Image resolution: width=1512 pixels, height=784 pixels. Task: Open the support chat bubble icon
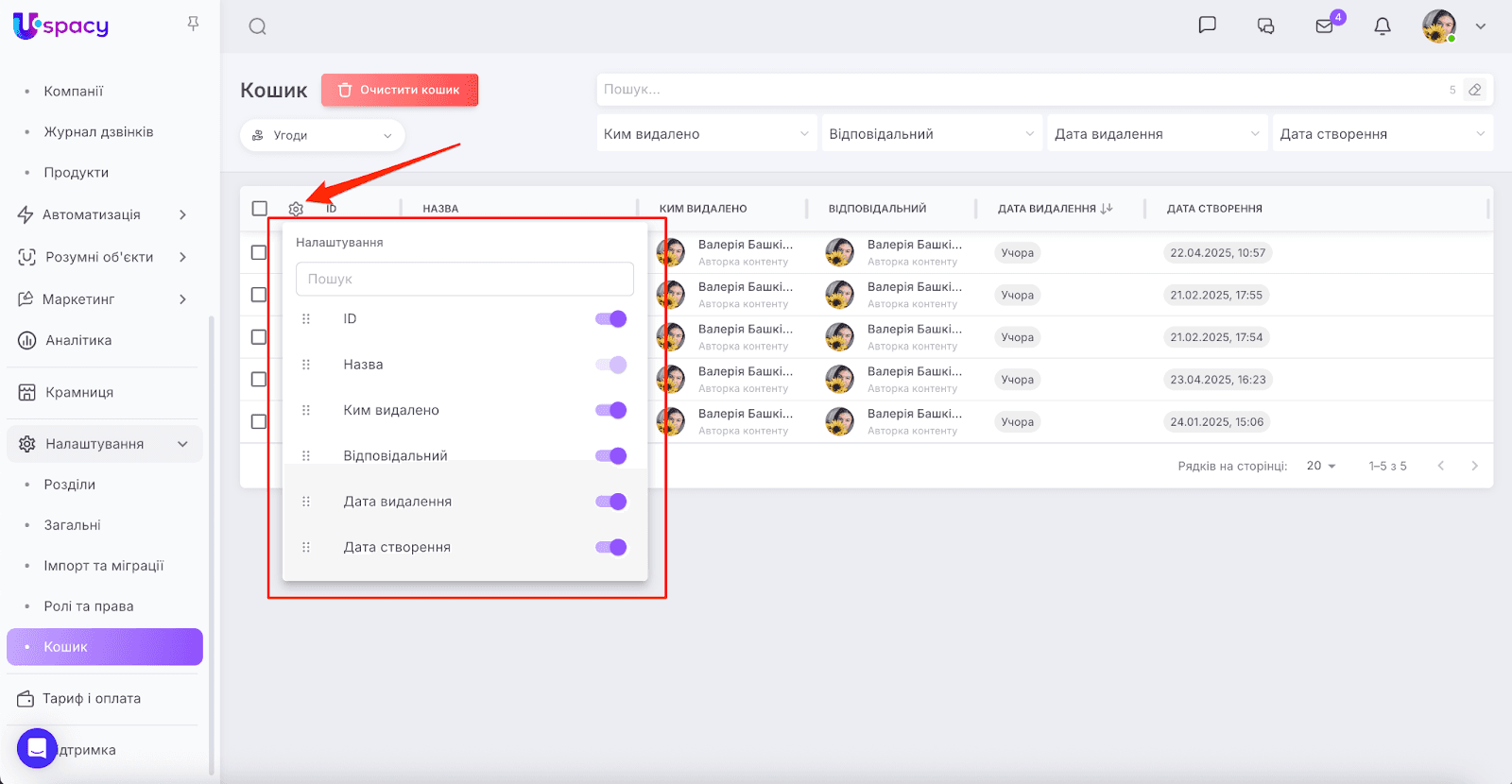(37, 748)
